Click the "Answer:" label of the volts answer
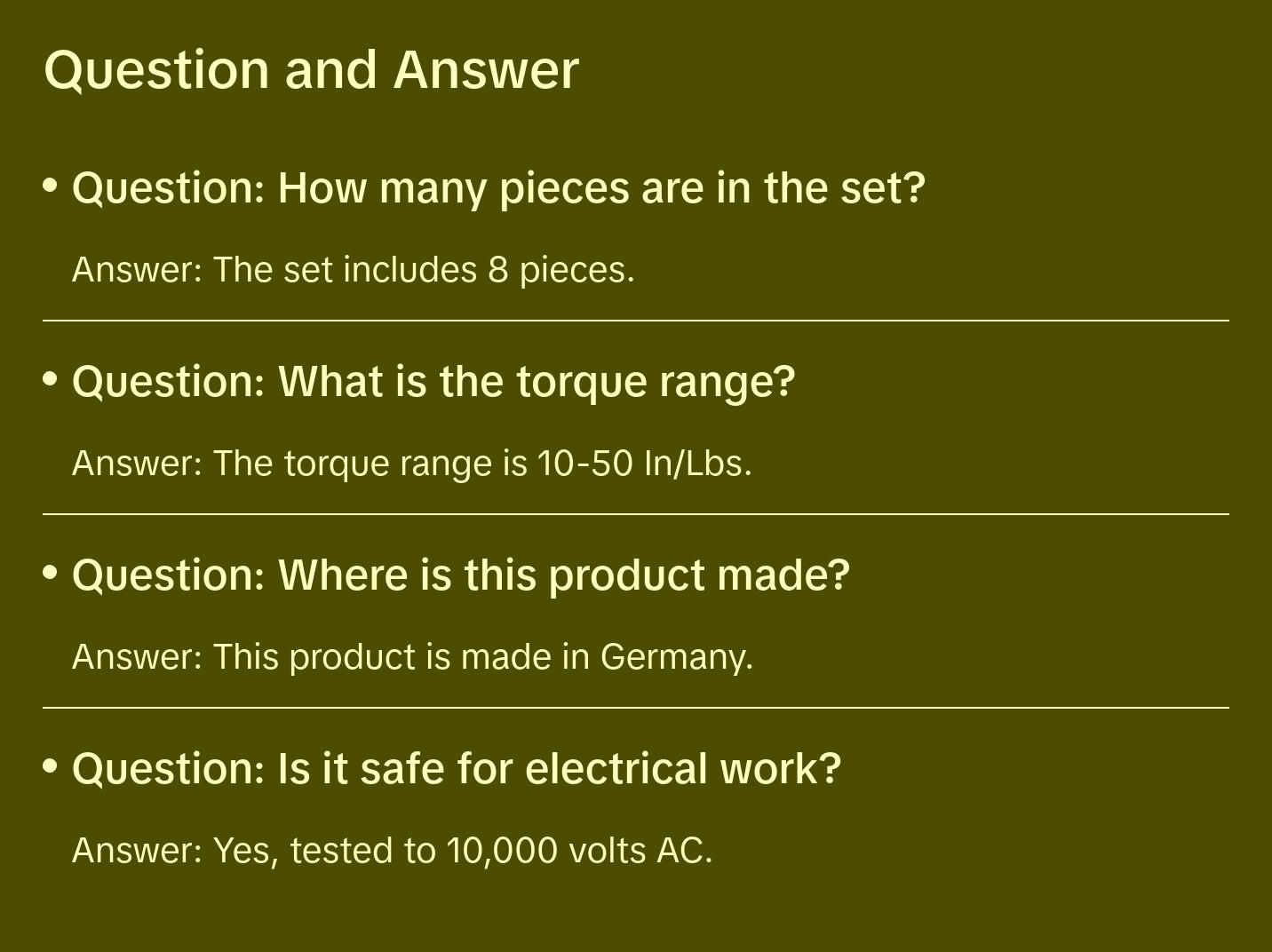1272x952 pixels. (138, 851)
